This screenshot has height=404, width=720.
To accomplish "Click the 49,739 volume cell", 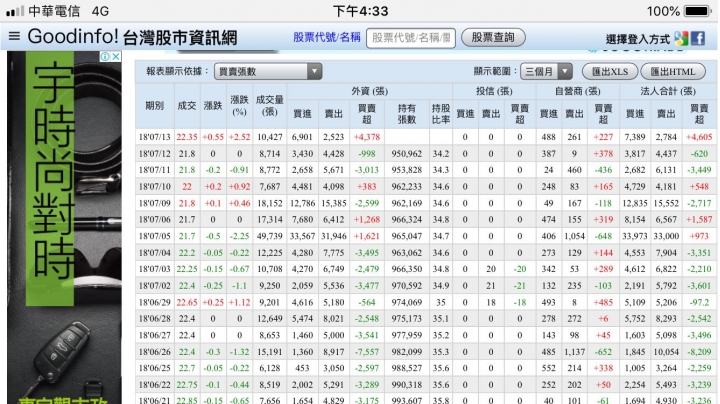I will [x=270, y=236].
